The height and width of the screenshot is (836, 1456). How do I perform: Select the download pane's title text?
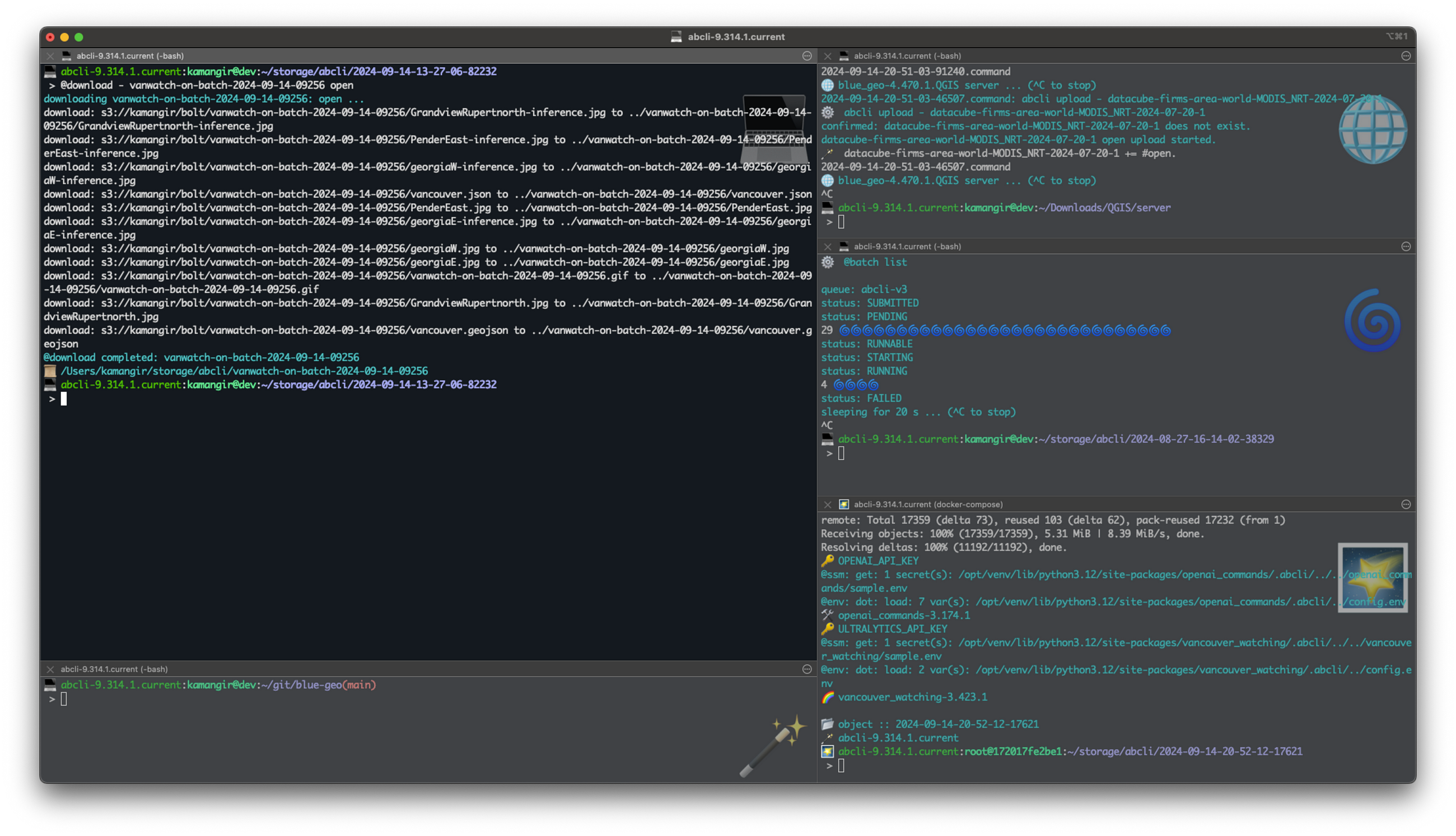130,55
